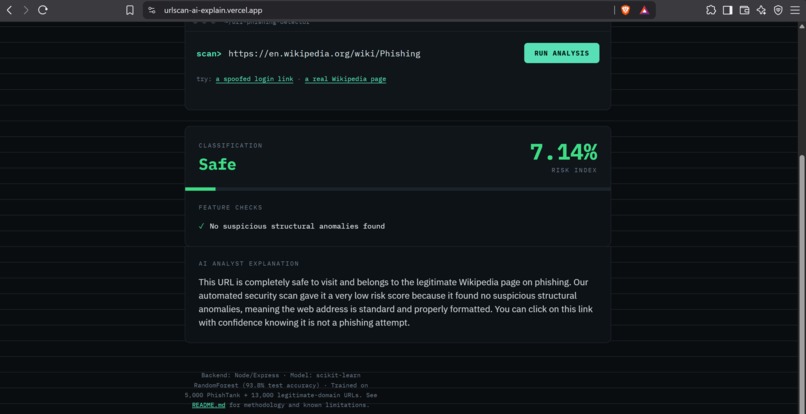Click the 'AI ANALYST EXPLANATION' heading
Image resolution: width=806 pixels, height=414 pixels.
249,263
